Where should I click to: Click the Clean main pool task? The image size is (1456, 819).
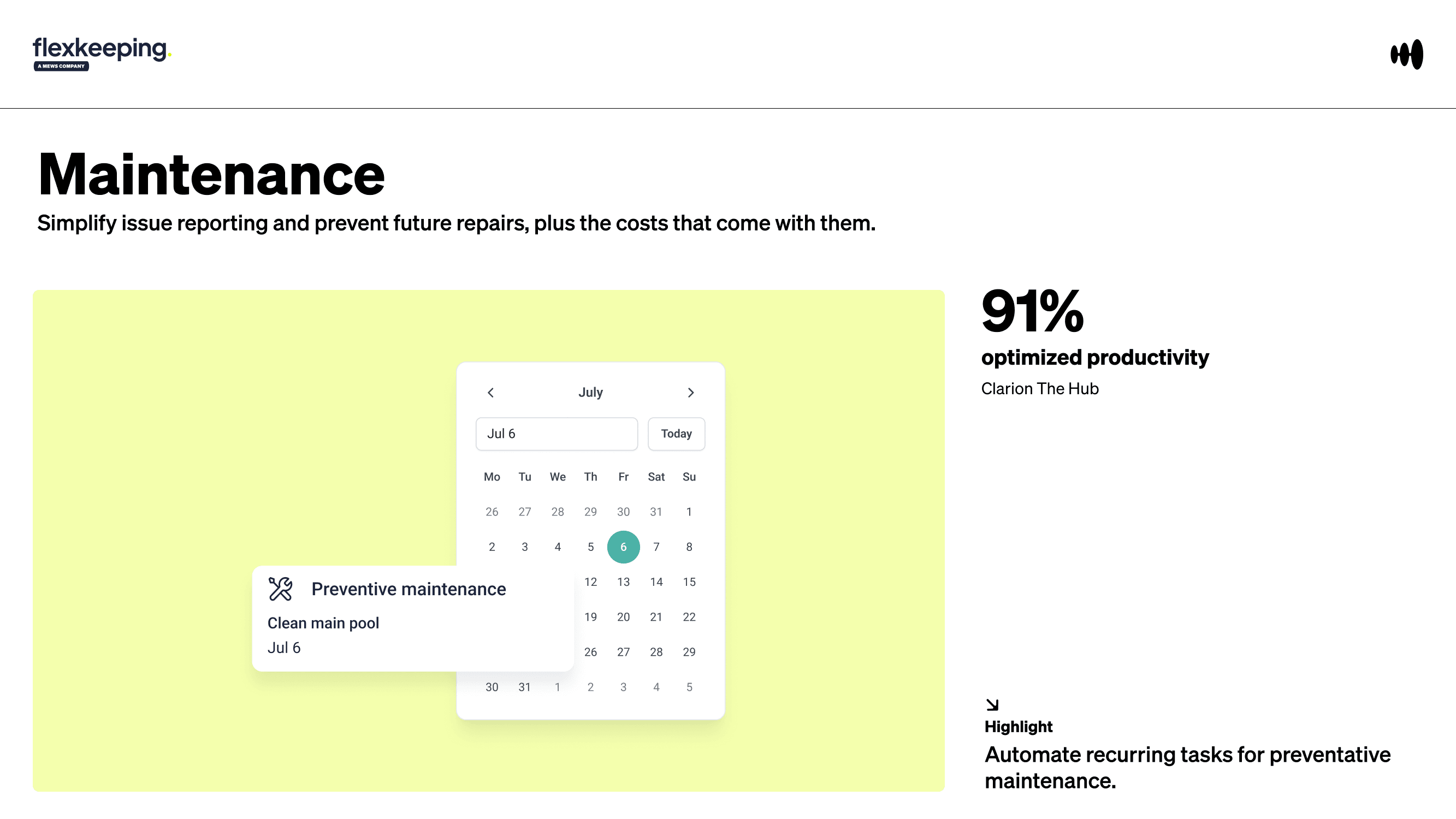click(323, 623)
